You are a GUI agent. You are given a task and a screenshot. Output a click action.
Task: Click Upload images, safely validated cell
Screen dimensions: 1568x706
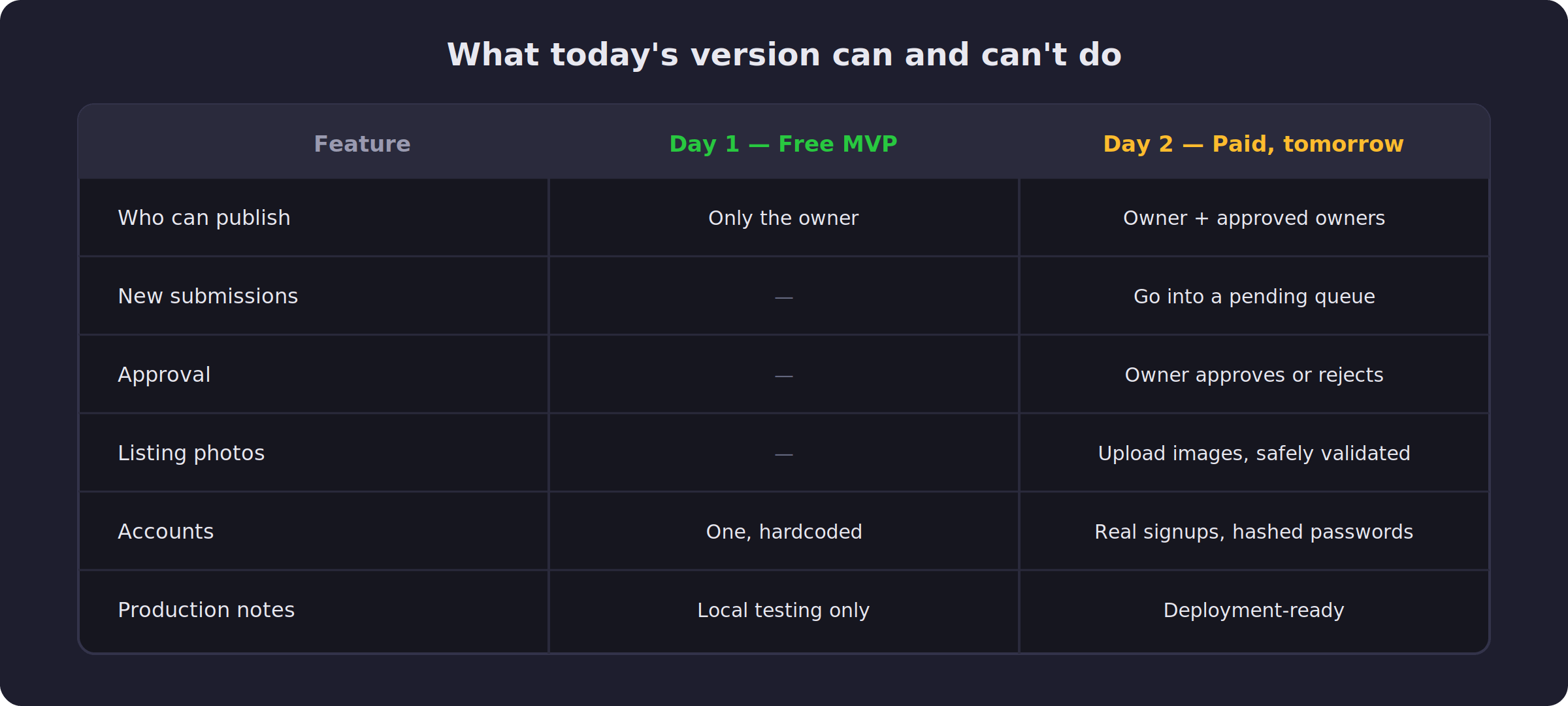click(1254, 453)
